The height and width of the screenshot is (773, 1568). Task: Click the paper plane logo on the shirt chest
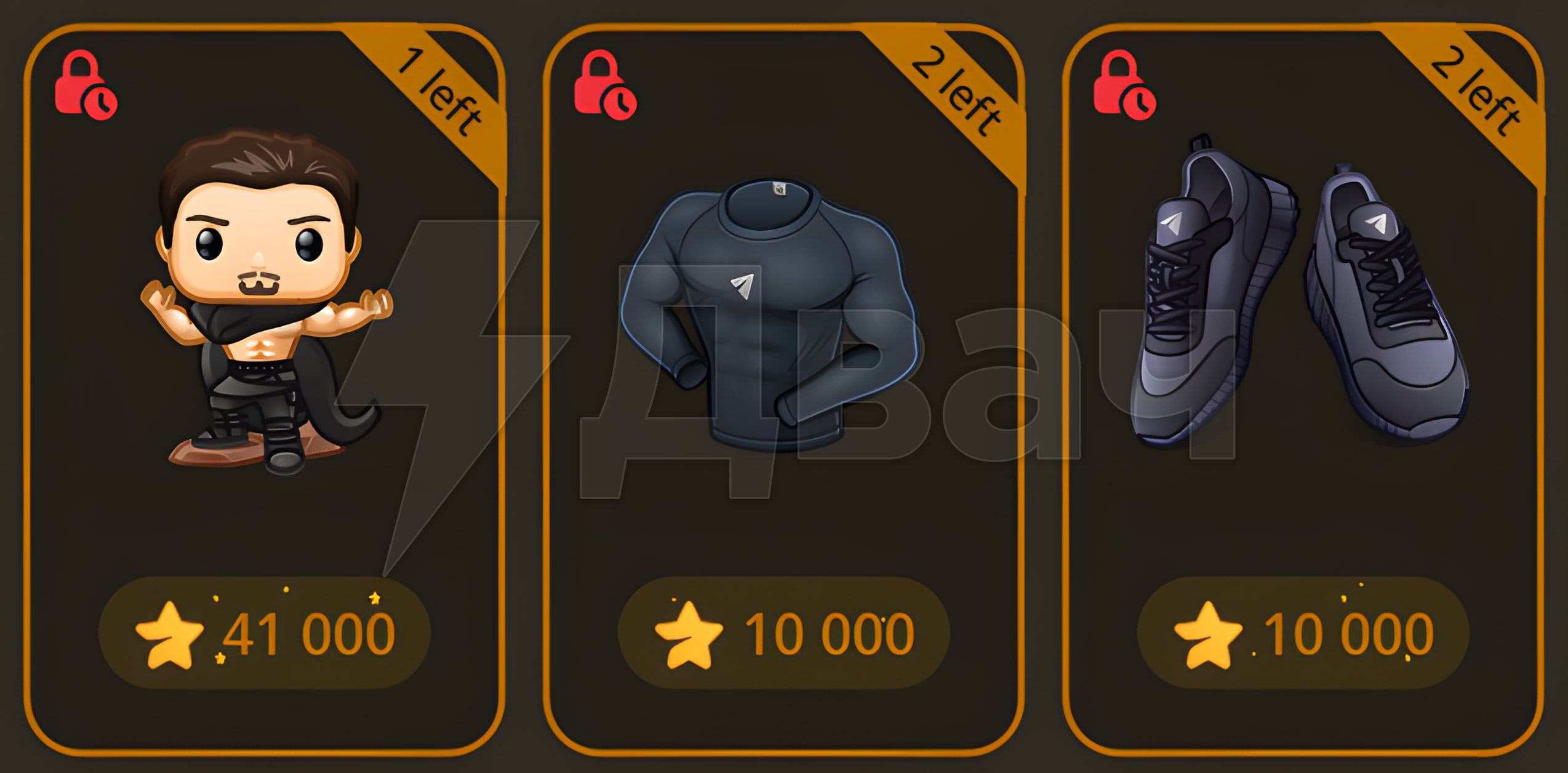(743, 286)
